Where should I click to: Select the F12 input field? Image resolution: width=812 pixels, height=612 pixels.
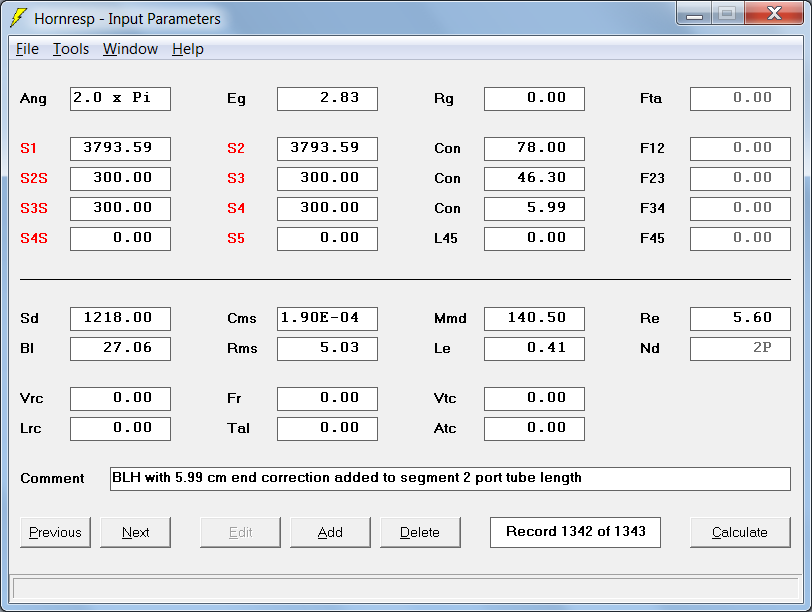click(x=741, y=149)
